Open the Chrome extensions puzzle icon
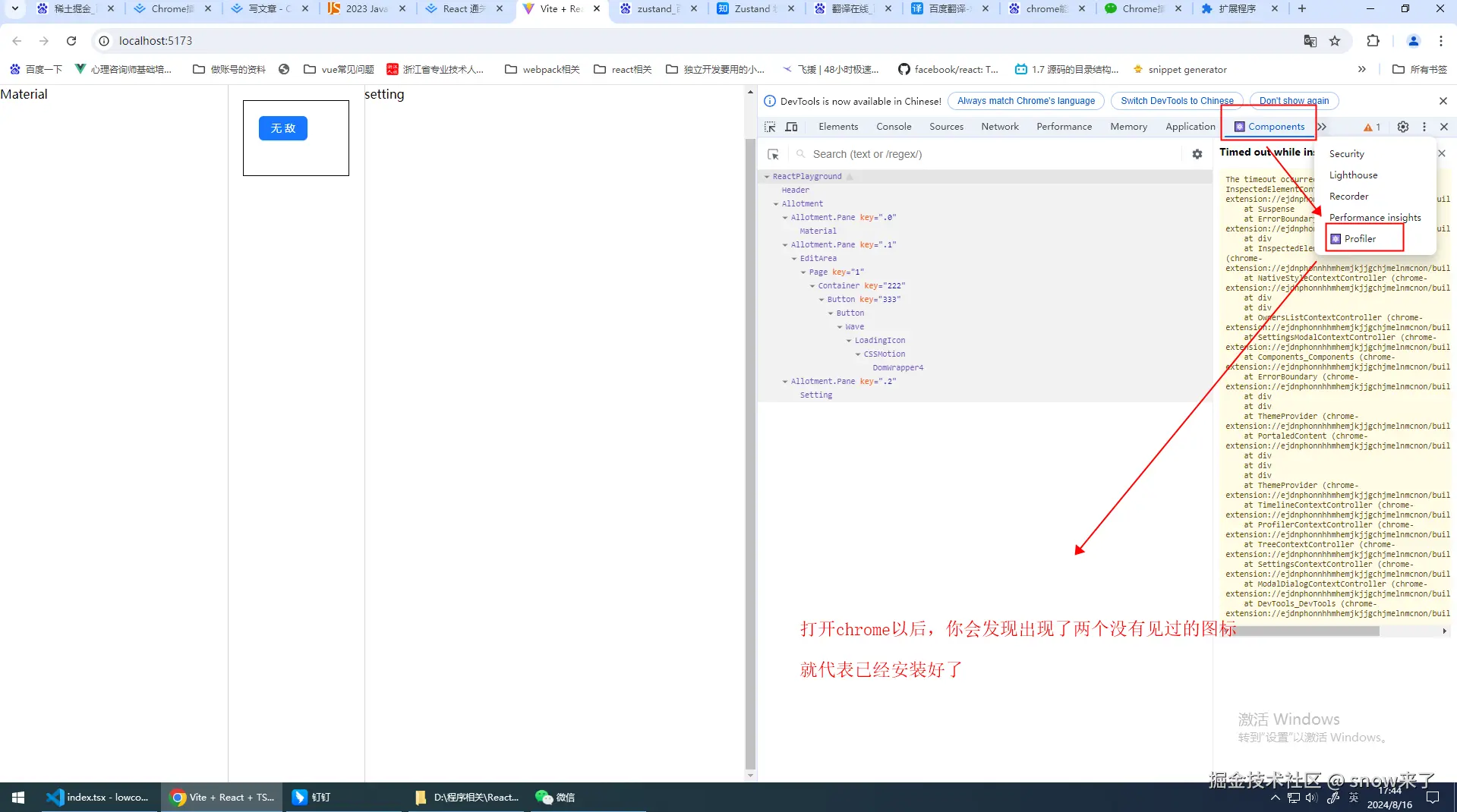This screenshot has height=812, width=1457. point(1373,41)
